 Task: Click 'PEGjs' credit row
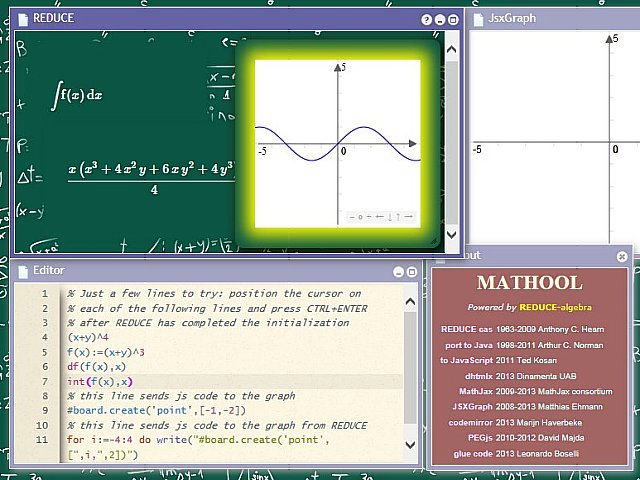coord(526,438)
